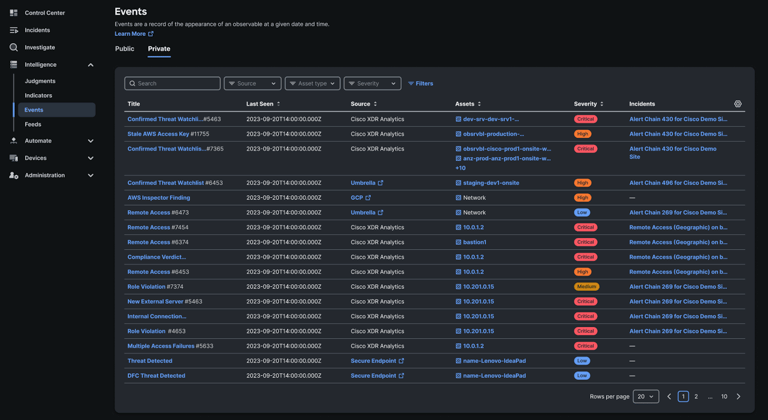Open the Severity filter dropdown

(373, 83)
